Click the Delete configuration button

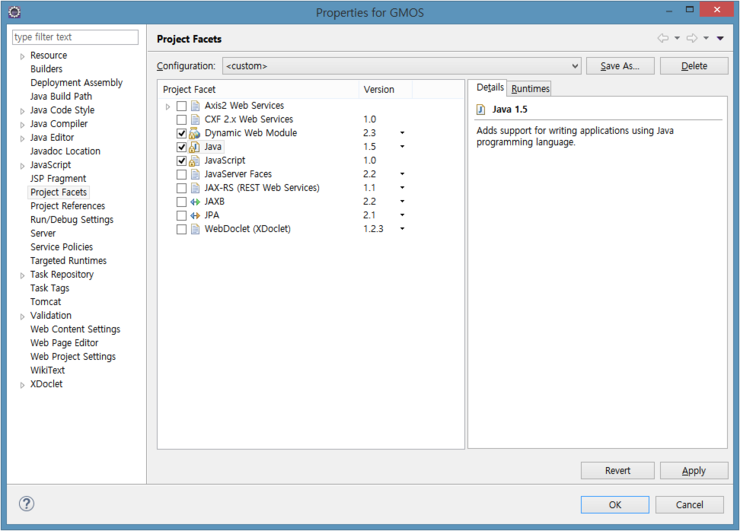(694, 66)
